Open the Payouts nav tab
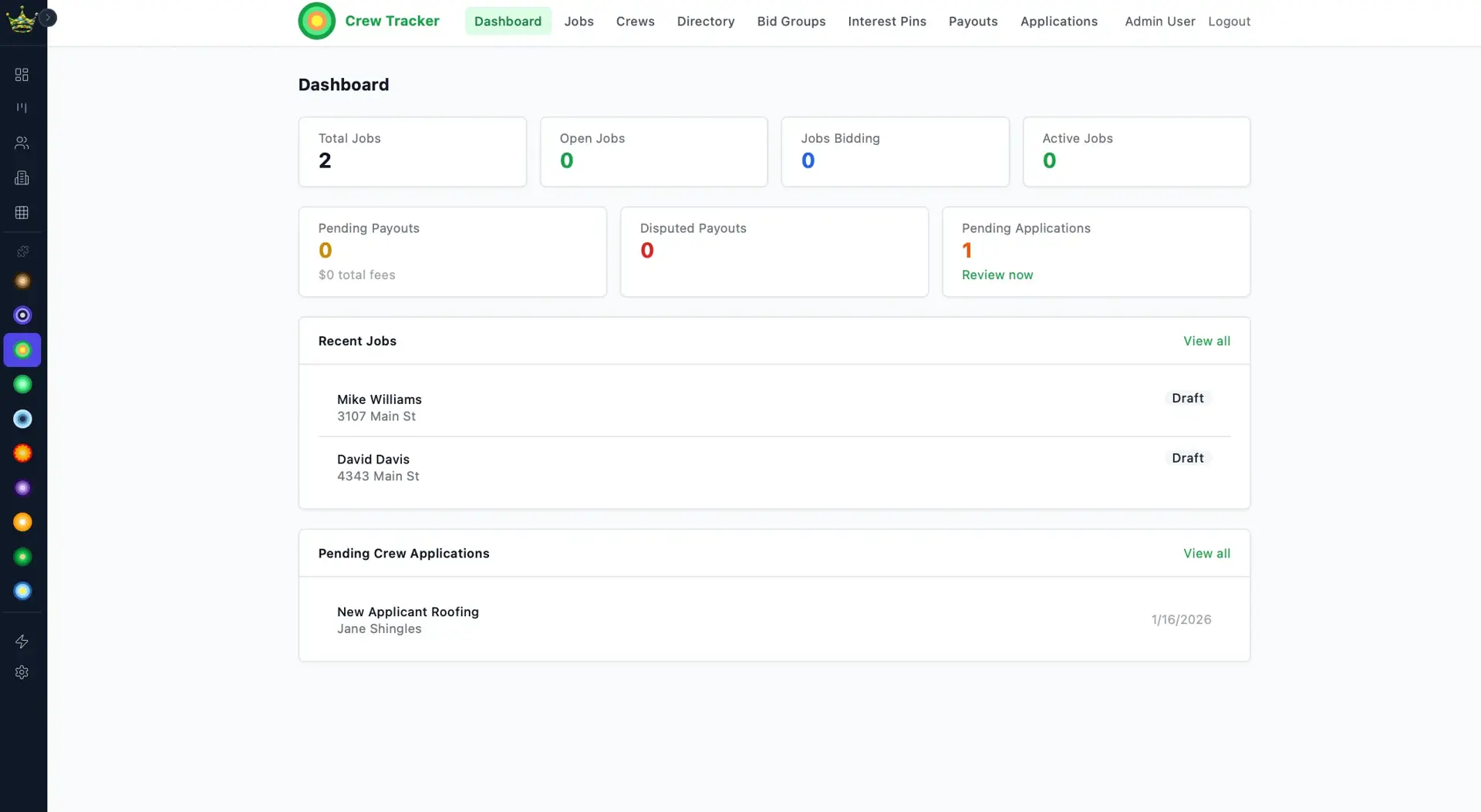This screenshot has height=812, width=1481. (x=973, y=21)
